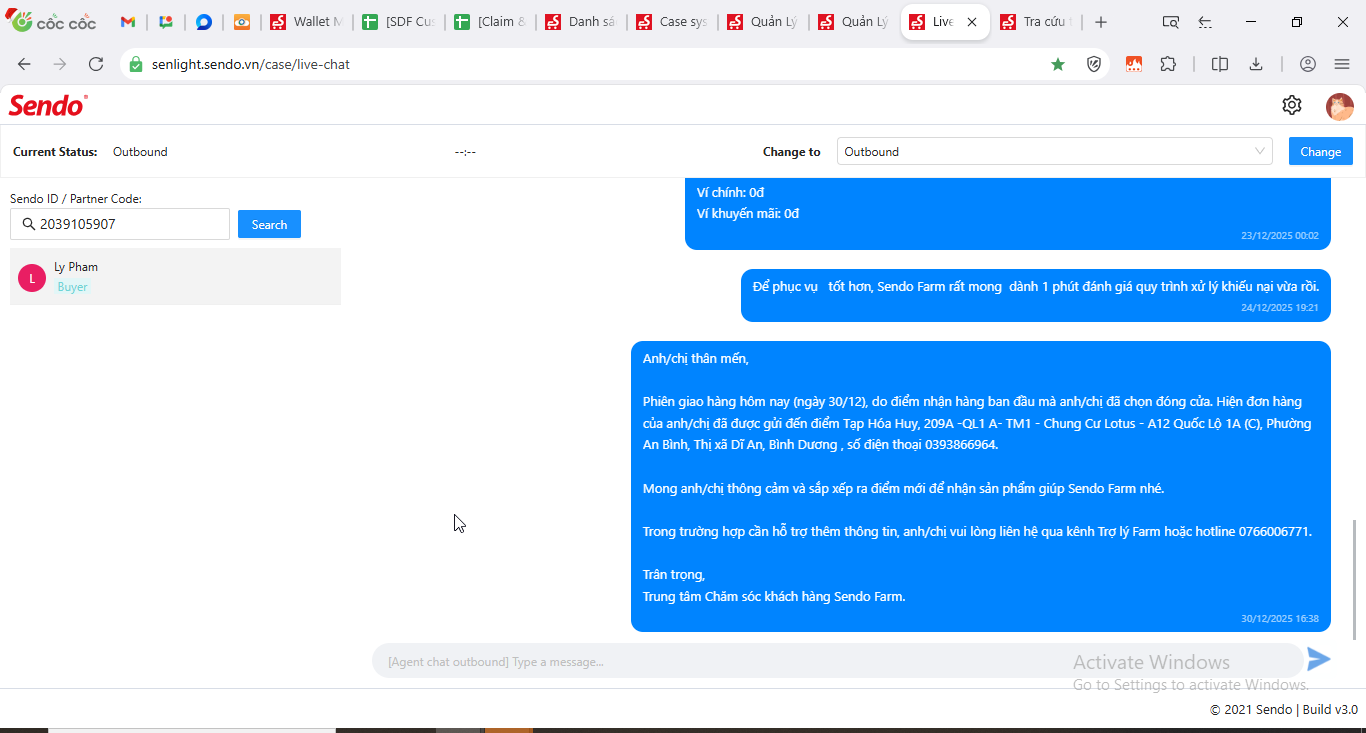Click the Ví khuyến mãi balance message
The image size is (1366, 733).
click(x=748, y=213)
